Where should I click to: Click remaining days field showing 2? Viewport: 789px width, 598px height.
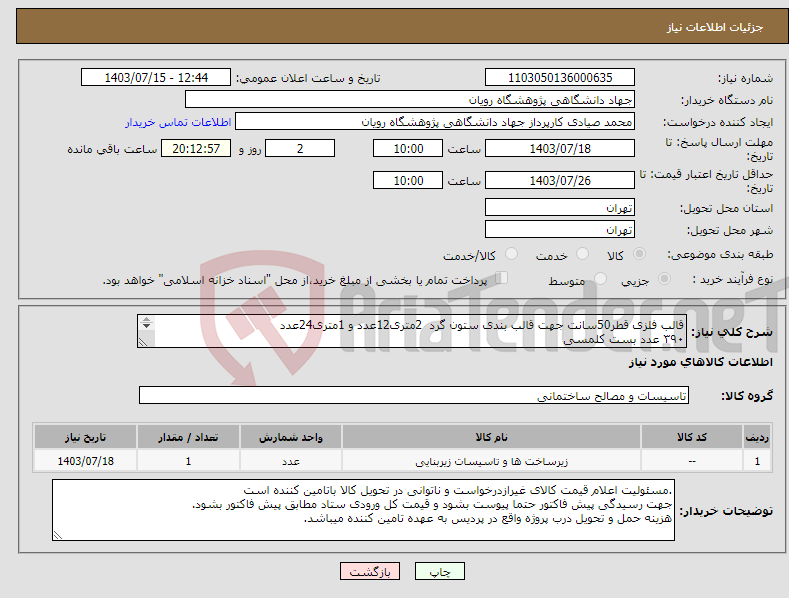pyautogui.click(x=300, y=148)
